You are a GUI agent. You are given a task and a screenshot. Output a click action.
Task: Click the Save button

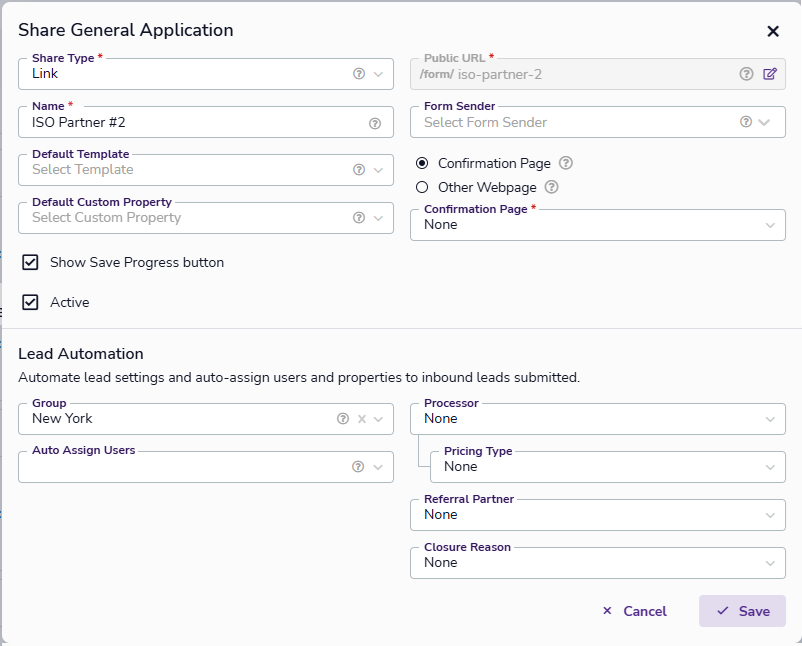point(742,611)
